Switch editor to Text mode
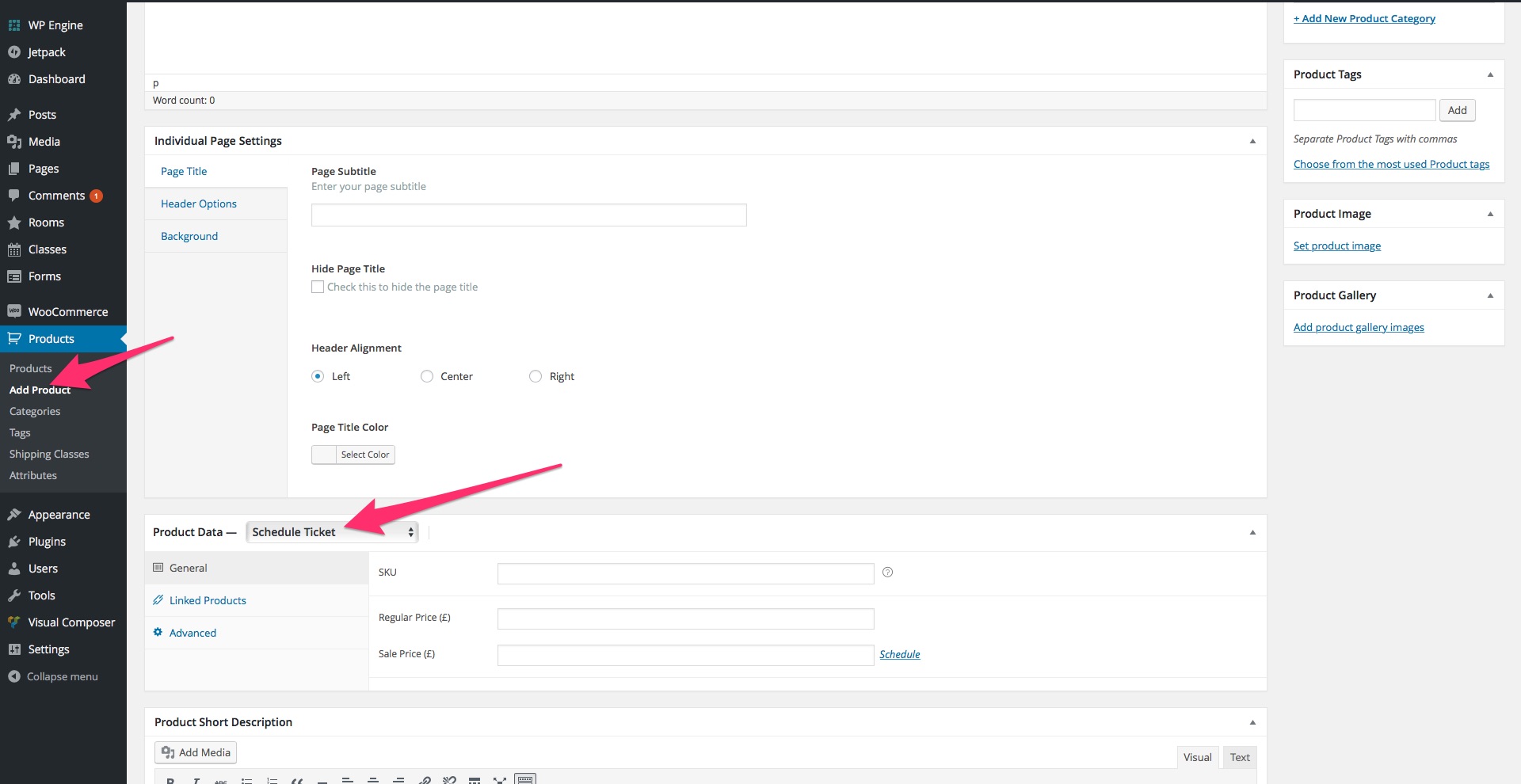This screenshot has height=784, width=1521. [x=1240, y=757]
